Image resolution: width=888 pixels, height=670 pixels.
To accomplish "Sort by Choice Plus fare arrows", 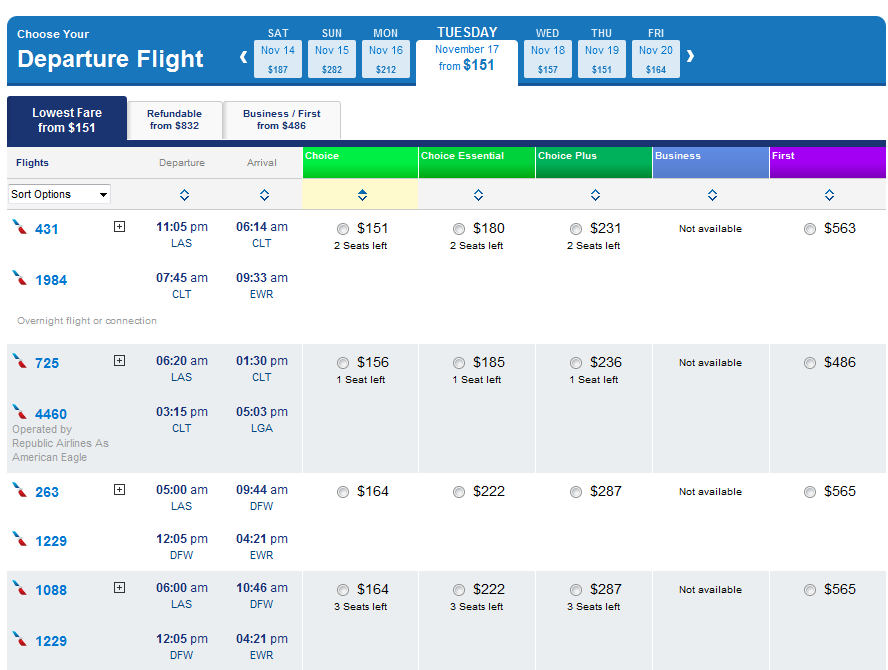I will (595, 195).
